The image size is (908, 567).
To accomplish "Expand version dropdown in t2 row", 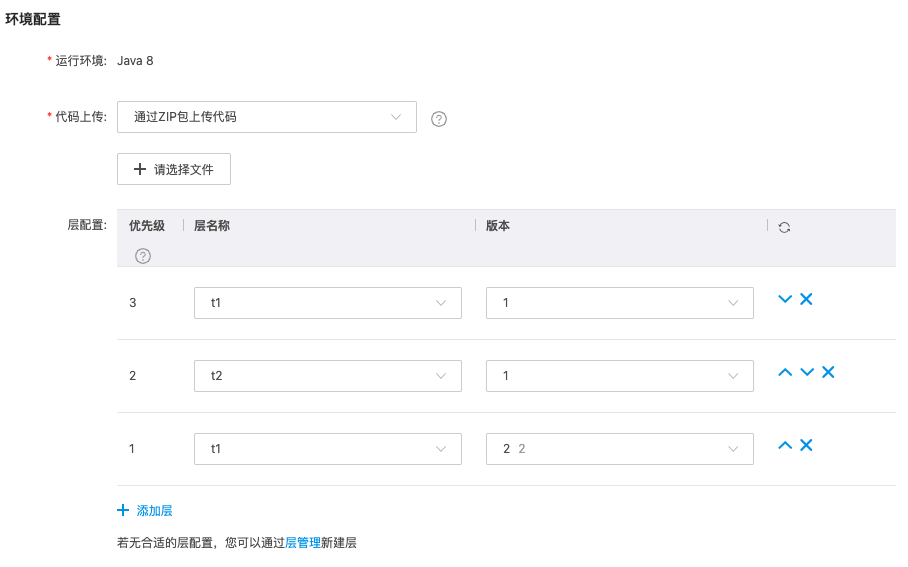I will click(x=619, y=376).
